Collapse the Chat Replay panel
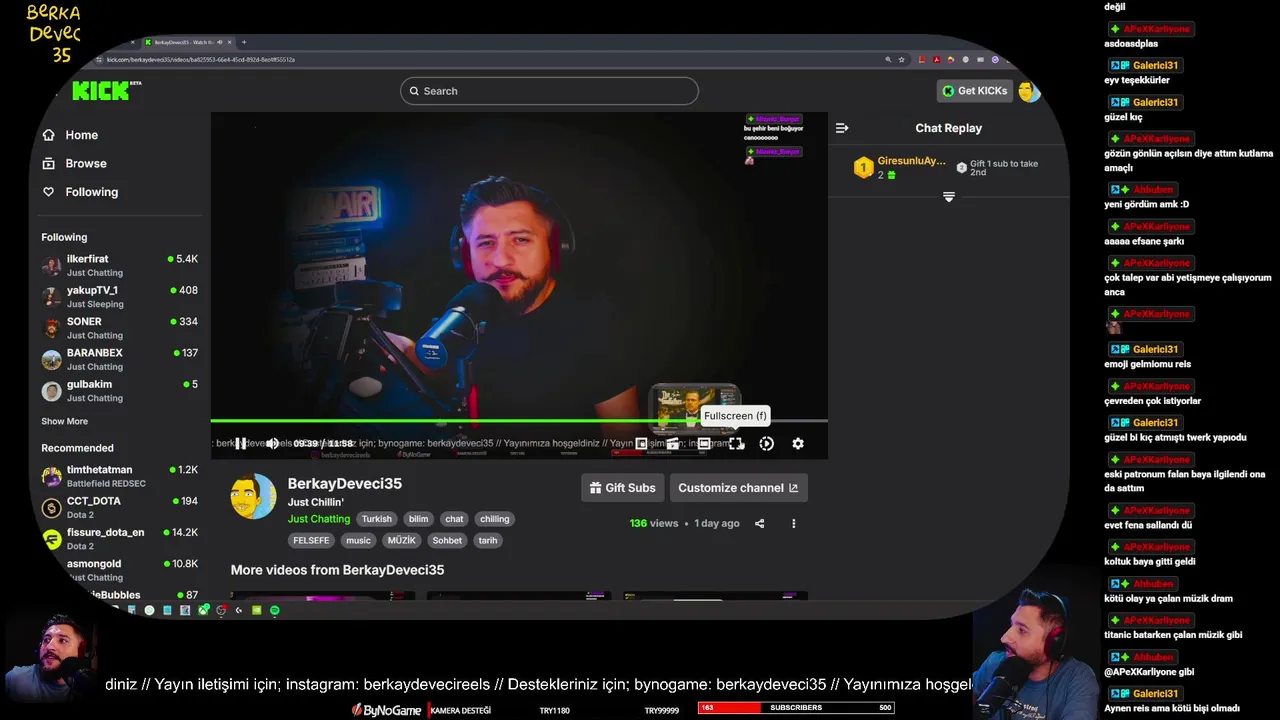The image size is (1280, 720). pos(842,128)
